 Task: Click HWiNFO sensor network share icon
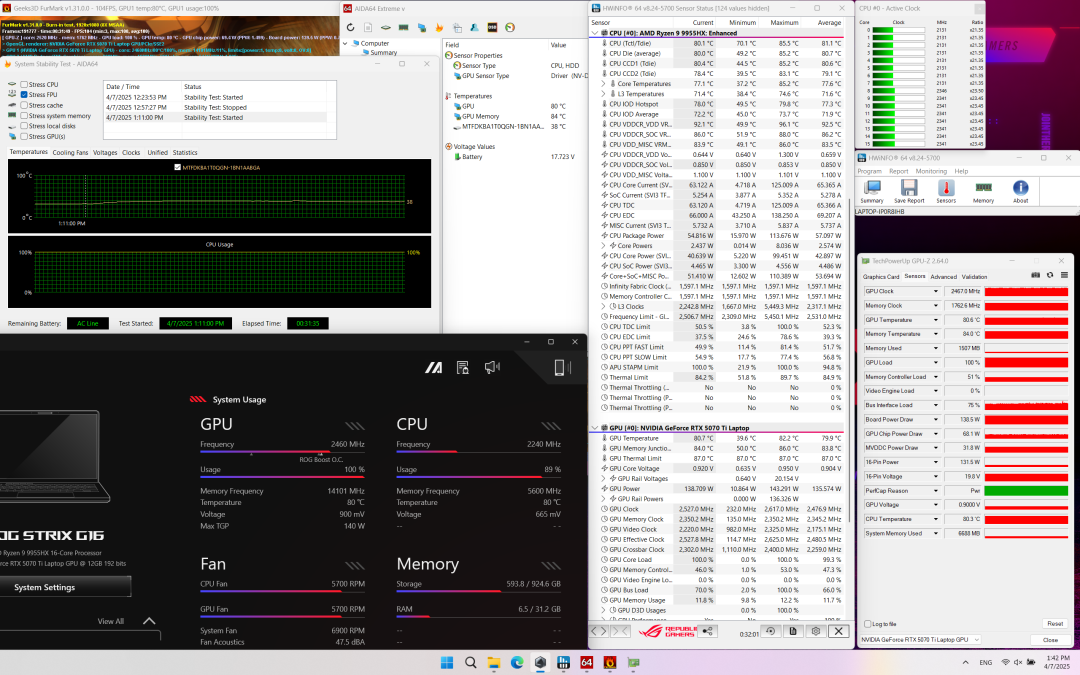point(707,631)
